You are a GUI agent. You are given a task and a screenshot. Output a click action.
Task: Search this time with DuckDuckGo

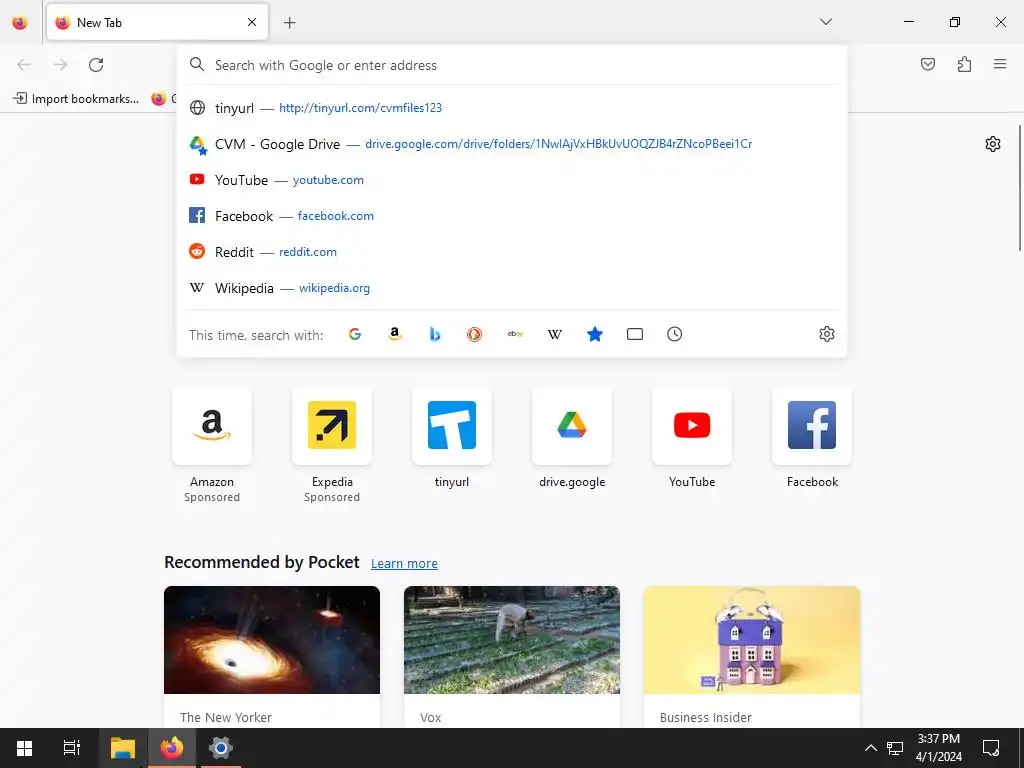pos(475,334)
